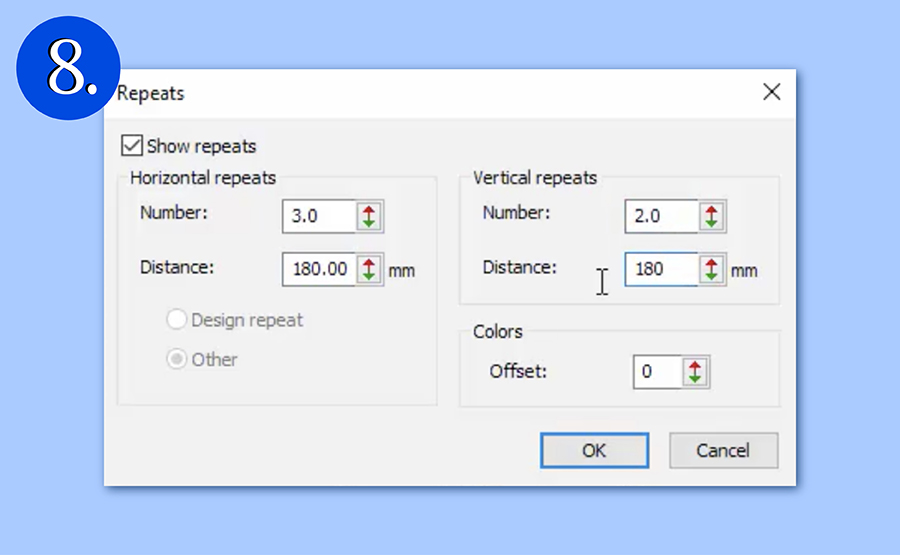This screenshot has height=555, width=900.
Task: Decrease horizontal repeats Number with down arrow
Action: pos(369,223)
